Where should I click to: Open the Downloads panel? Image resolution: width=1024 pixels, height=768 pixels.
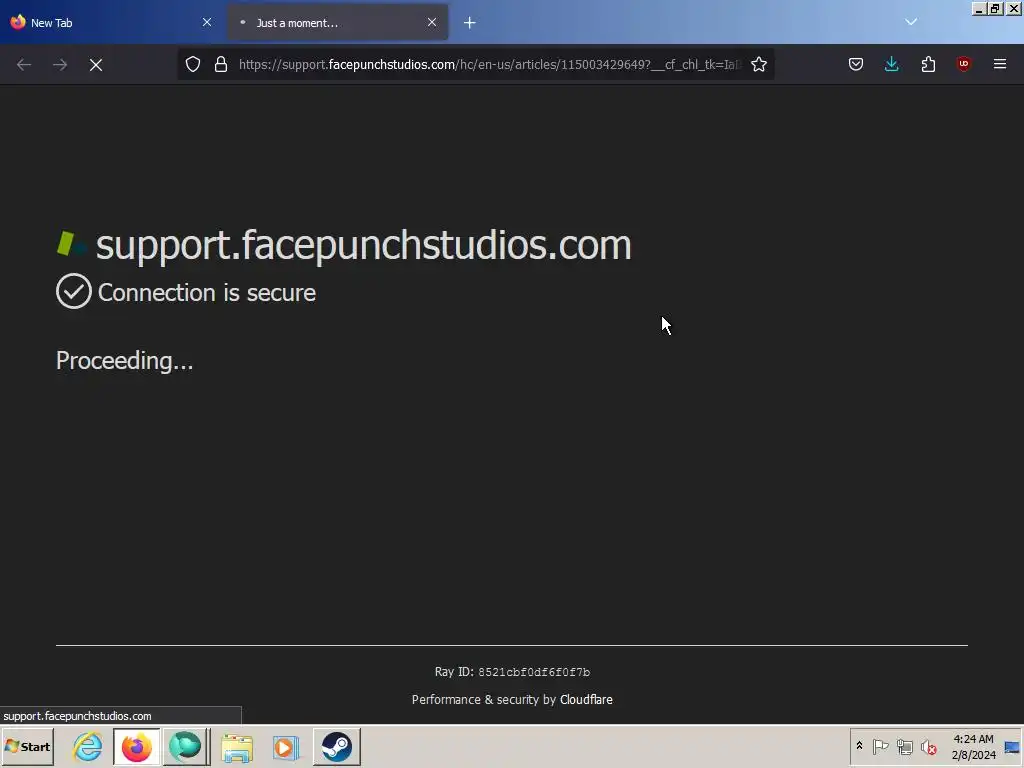[x=891, y=64]
